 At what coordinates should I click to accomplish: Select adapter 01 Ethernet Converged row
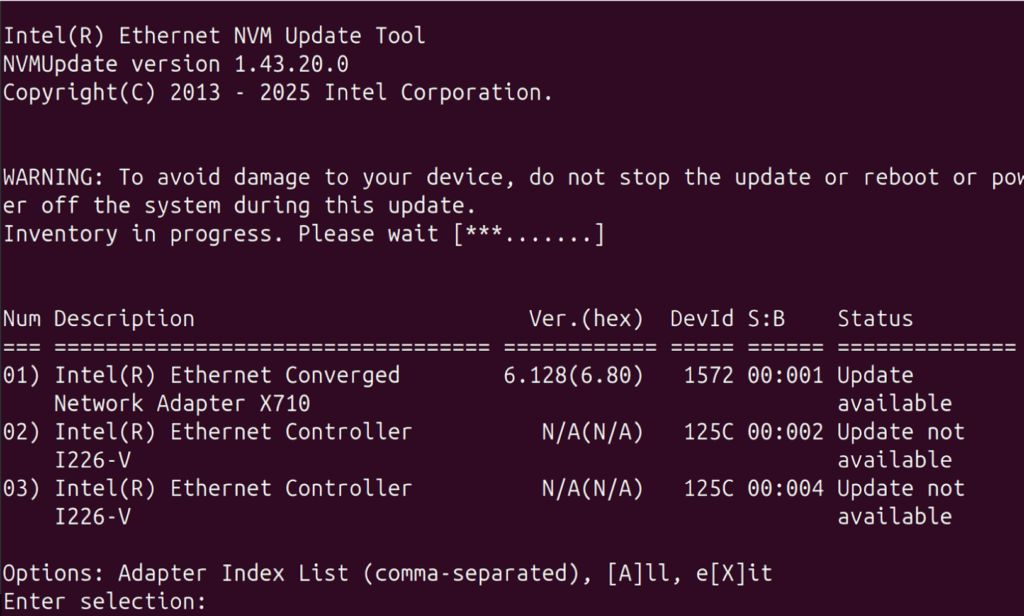(x=227, y=376)
